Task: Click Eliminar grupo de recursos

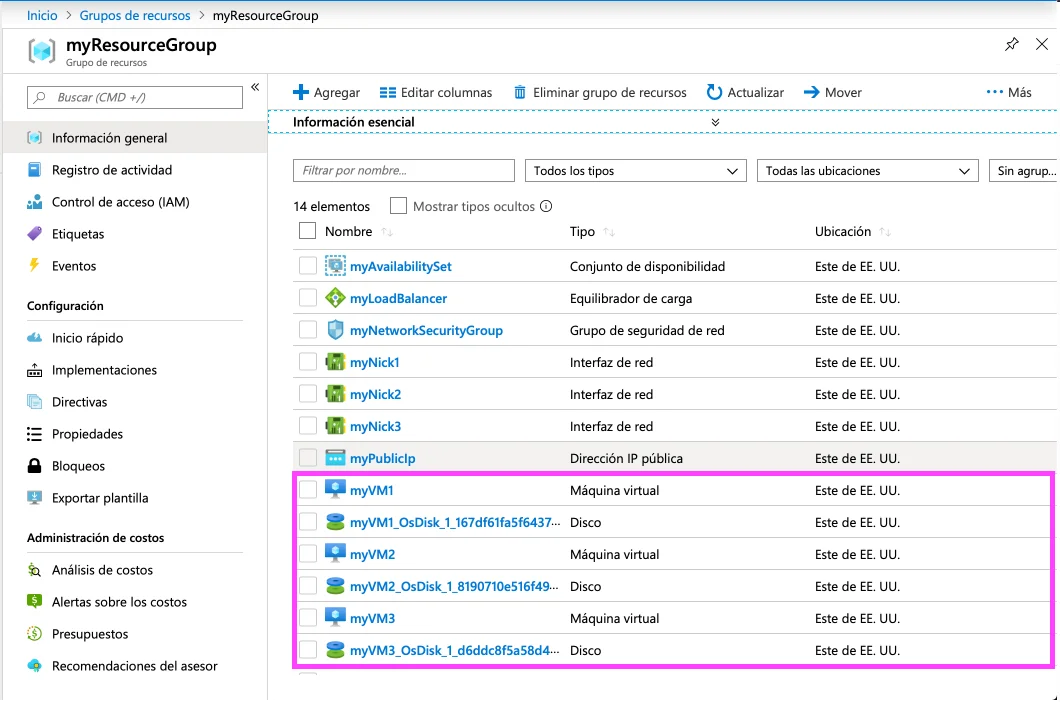Action: click(x=600, y=92)
